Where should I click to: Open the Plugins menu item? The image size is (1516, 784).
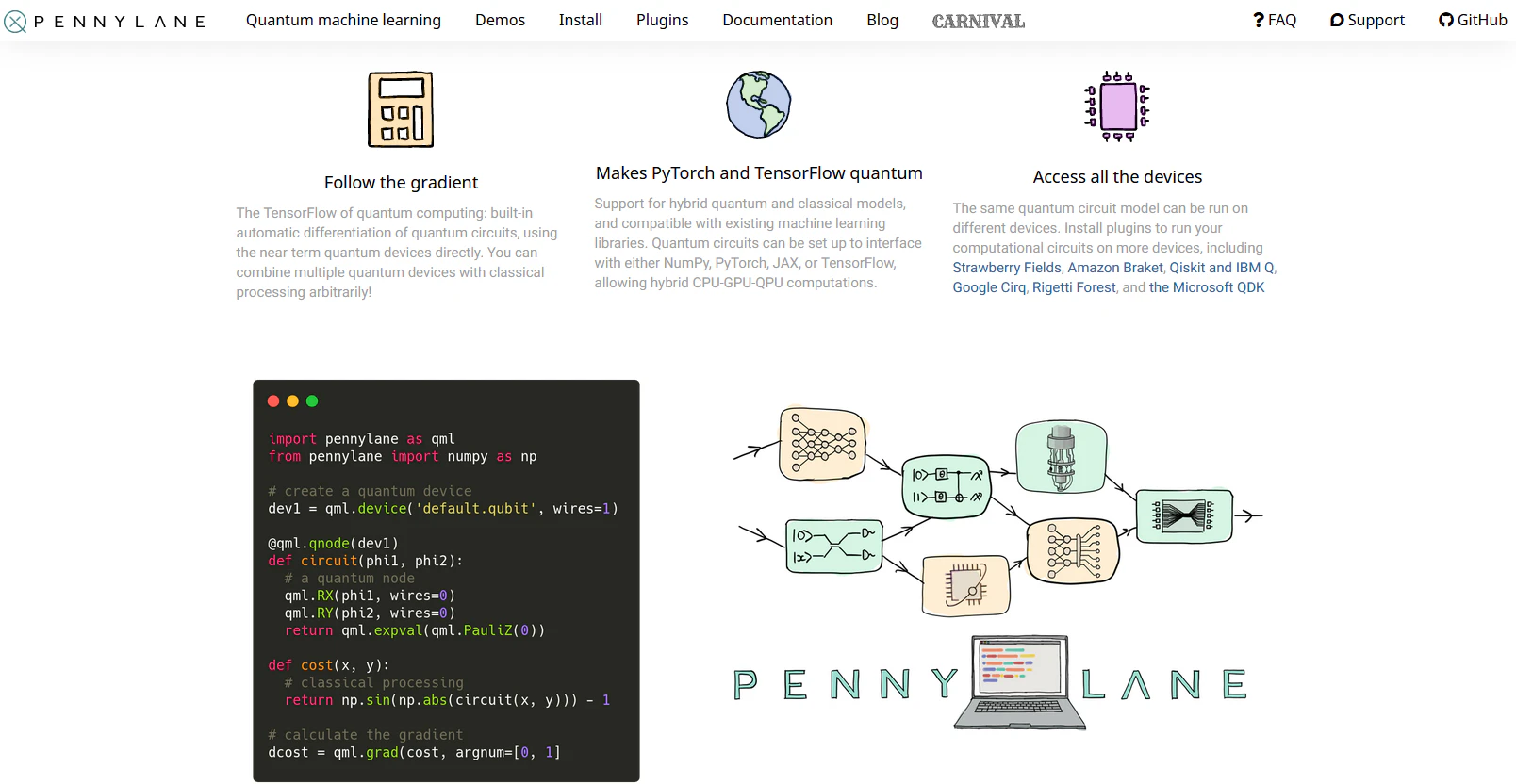pos(662,20)
